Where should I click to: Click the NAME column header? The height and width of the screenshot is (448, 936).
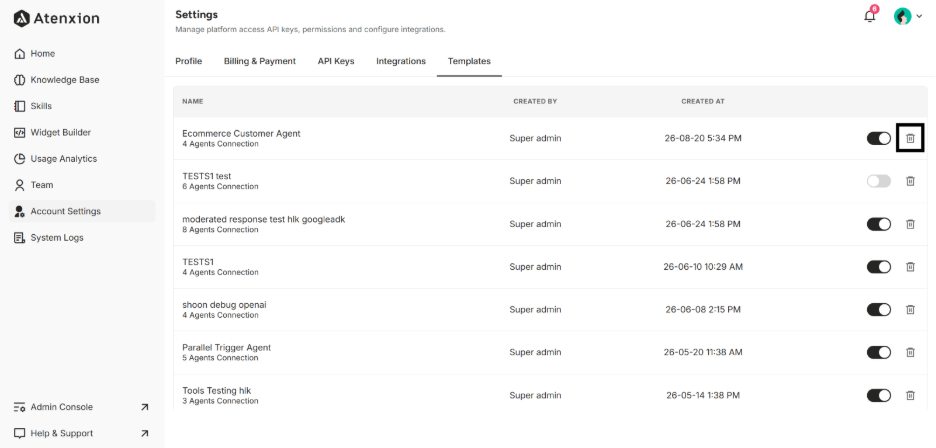[x=193, y=102]
